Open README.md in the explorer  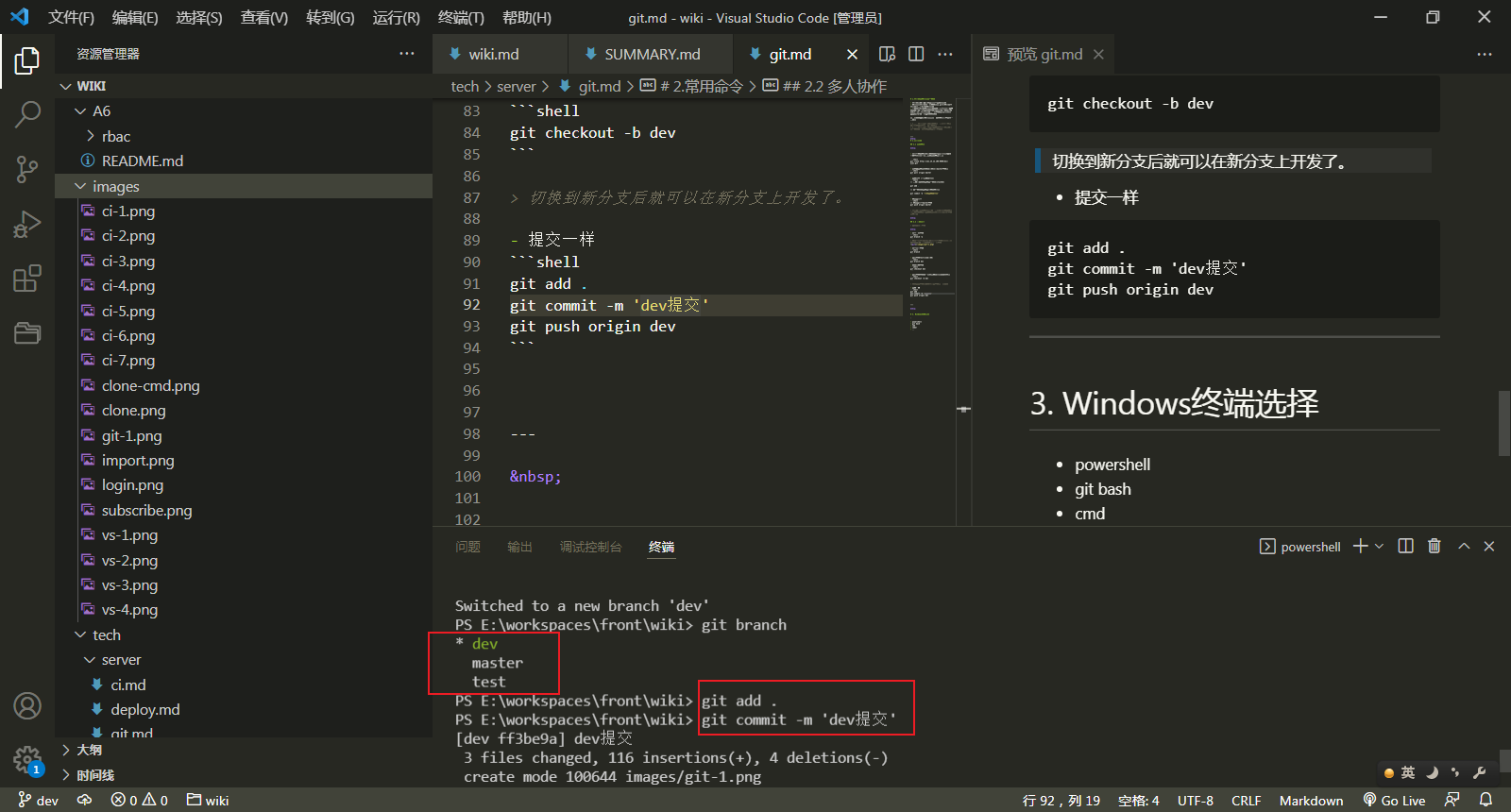(x=244, y=161)
